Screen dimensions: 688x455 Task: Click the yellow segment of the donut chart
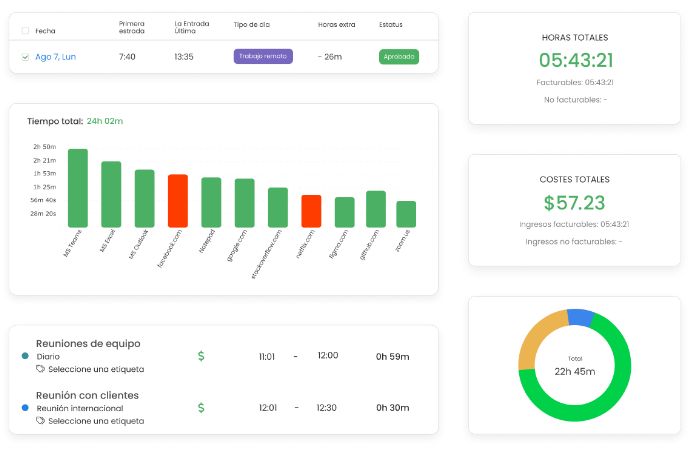tap(536, 338)
